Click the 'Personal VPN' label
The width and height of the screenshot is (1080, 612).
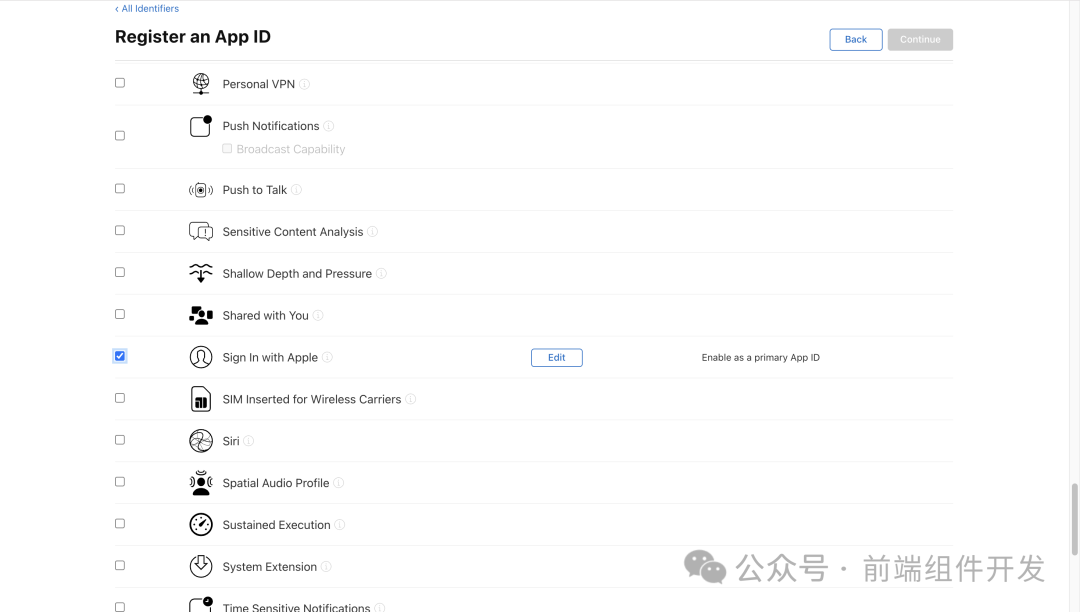(258, 84)
